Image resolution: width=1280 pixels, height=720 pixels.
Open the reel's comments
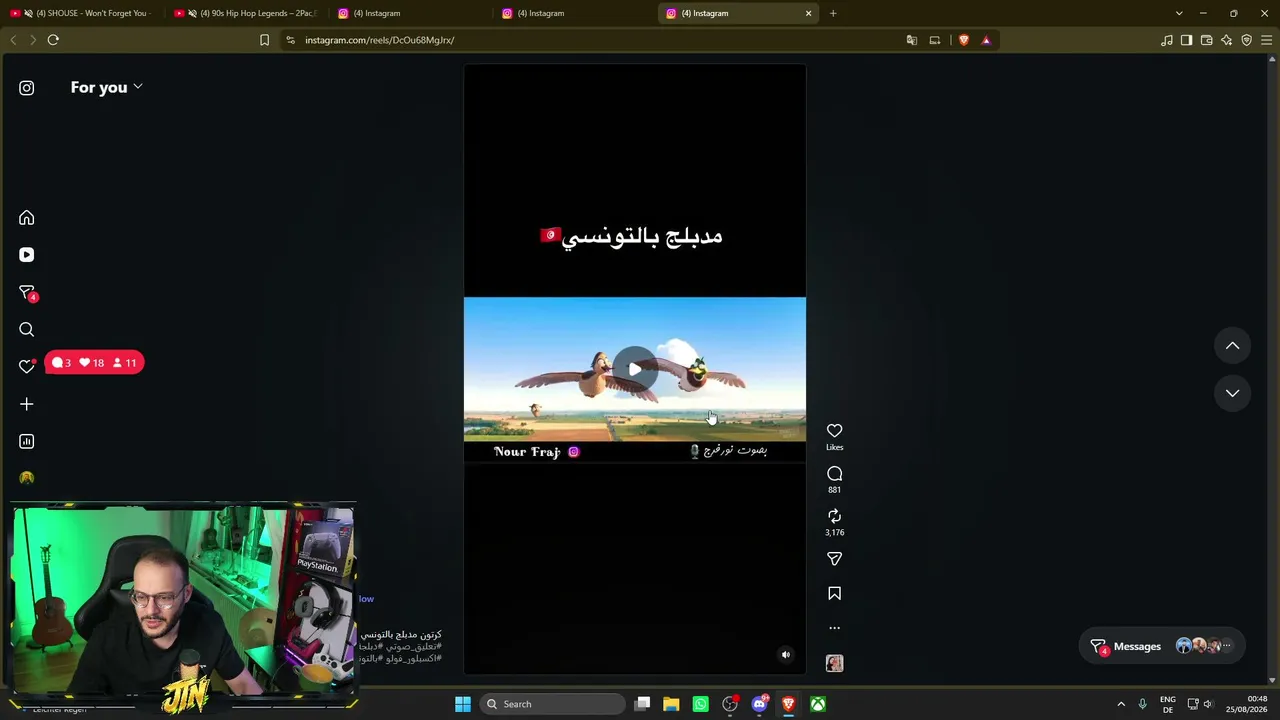835,474
